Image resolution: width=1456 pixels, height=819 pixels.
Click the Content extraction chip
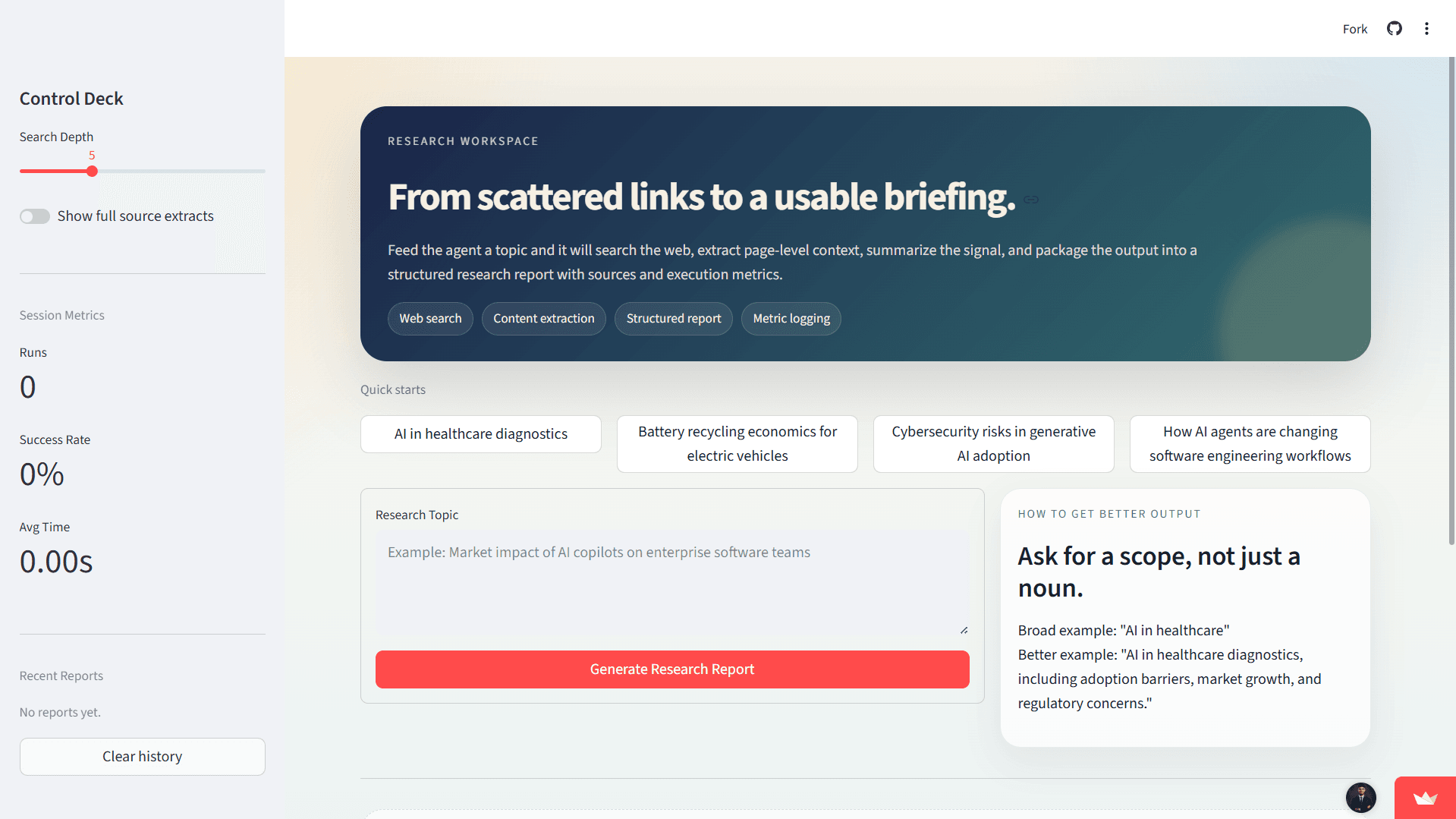pos(543,319)
